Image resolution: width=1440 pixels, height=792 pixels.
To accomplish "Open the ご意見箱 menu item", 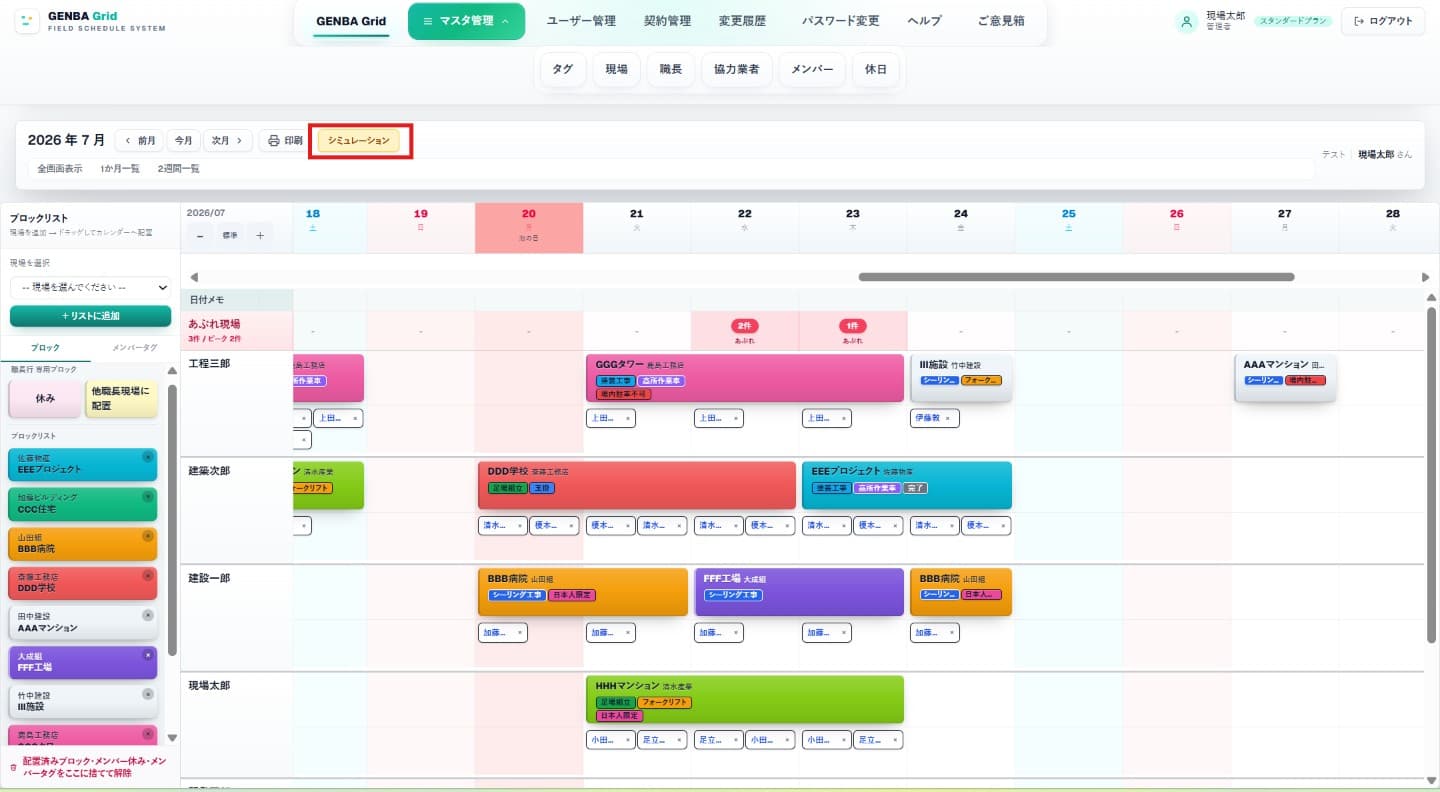I will (x=1001, y=21).
